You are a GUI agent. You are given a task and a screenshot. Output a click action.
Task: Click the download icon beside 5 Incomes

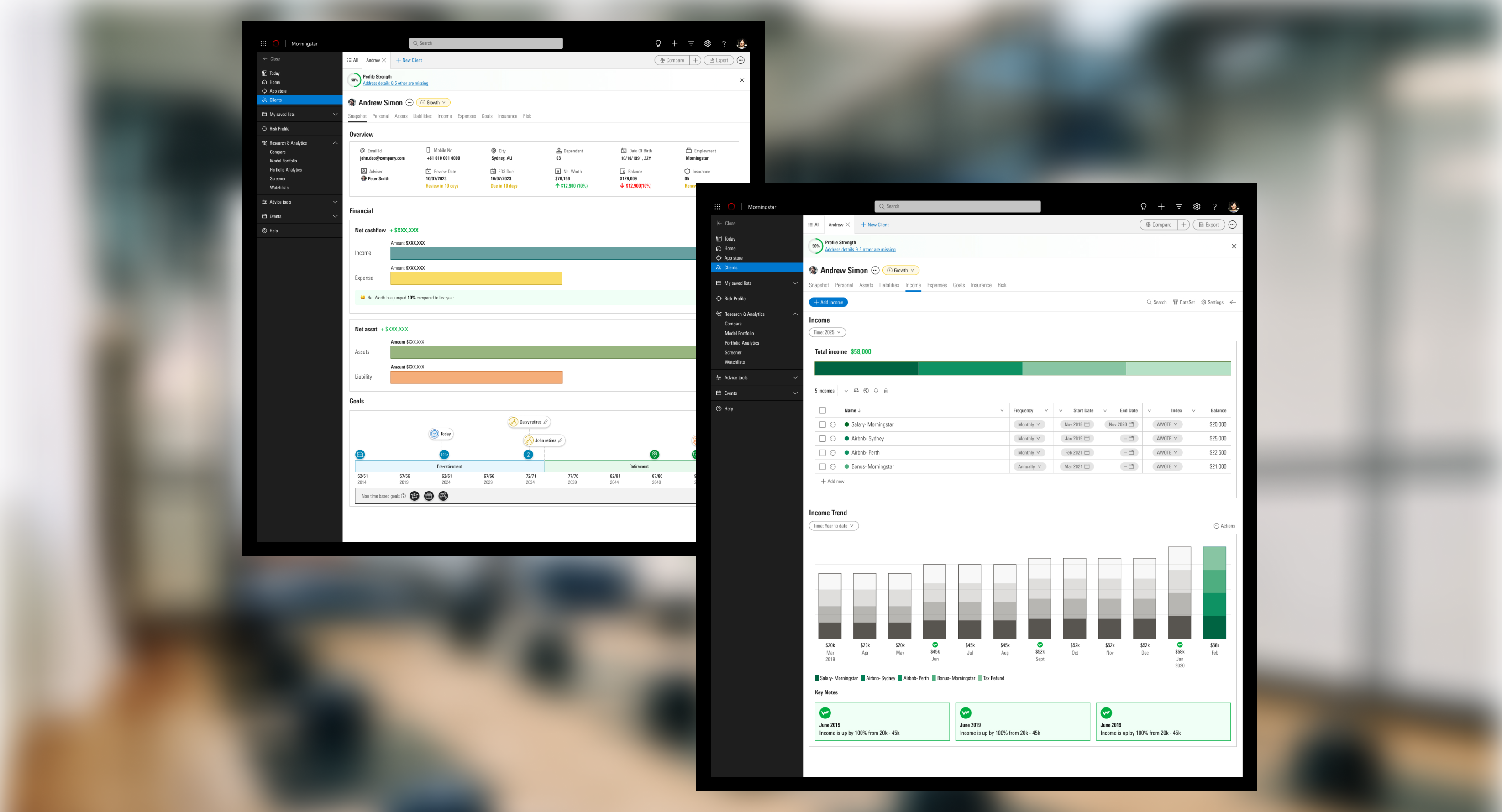click(x=846, y=391)
